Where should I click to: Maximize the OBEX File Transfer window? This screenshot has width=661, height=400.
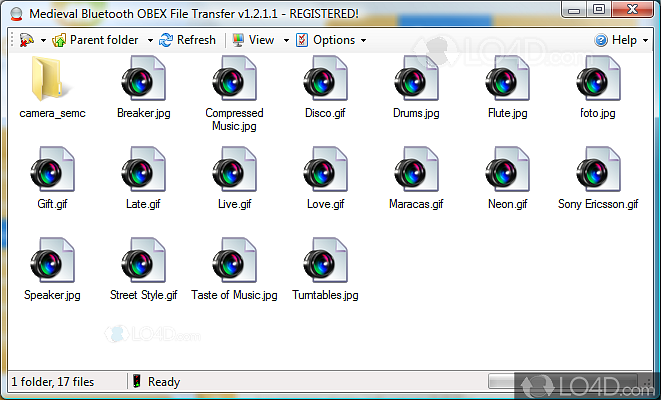[x=599, y=10]
